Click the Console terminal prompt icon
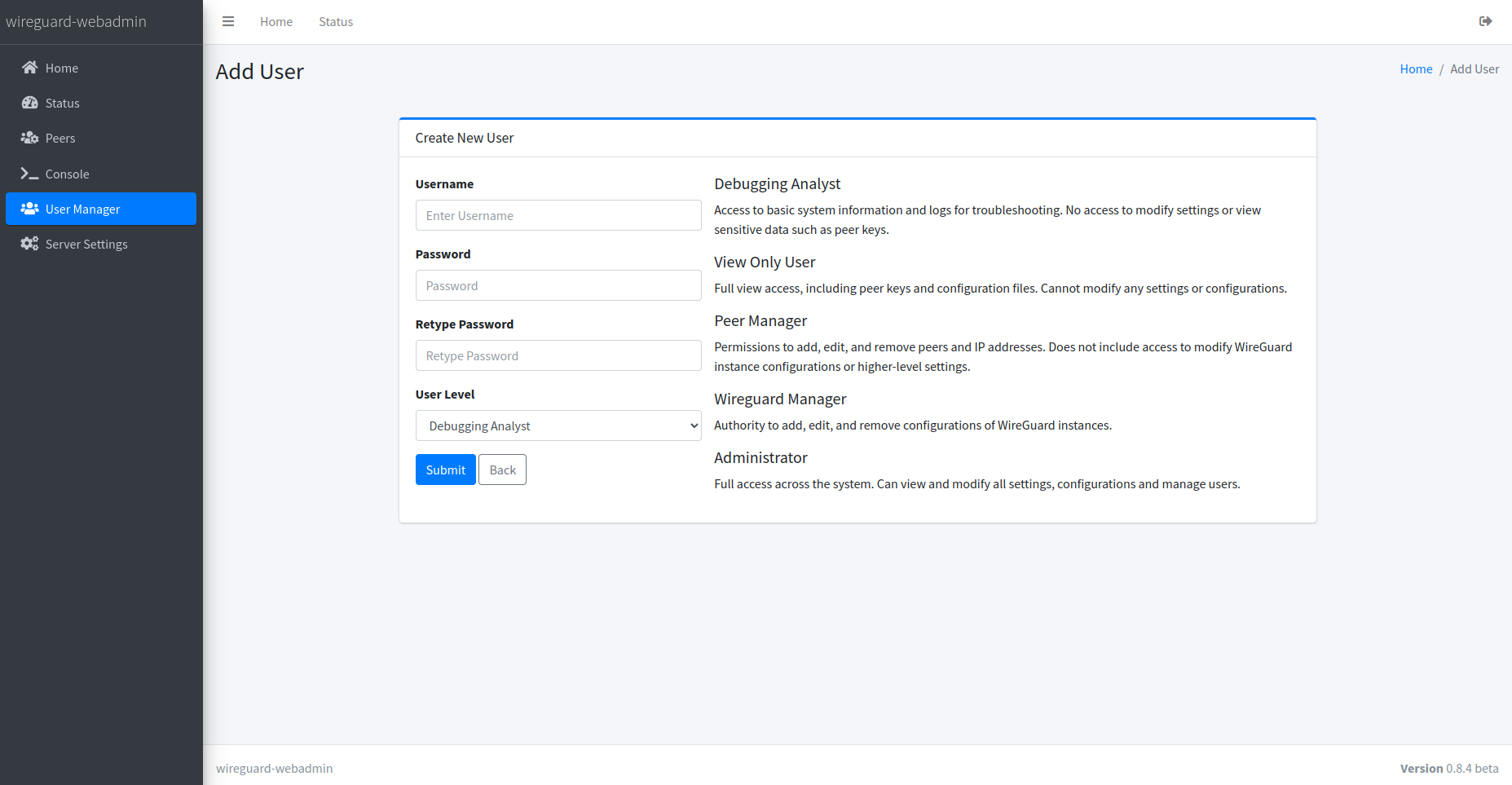The image size is (1512, 785). (30, 174)
